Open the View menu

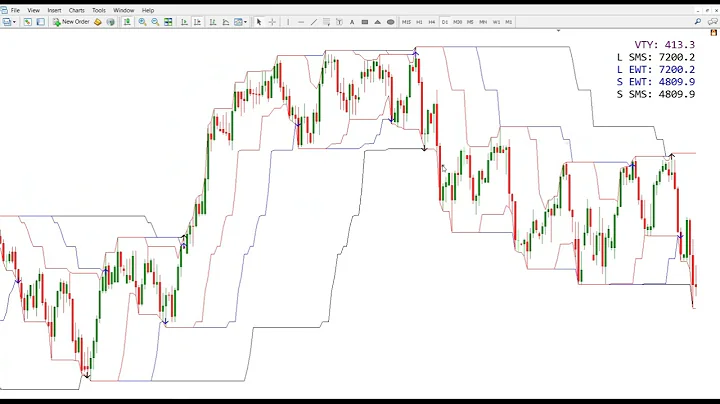click(x=34, y=10)
